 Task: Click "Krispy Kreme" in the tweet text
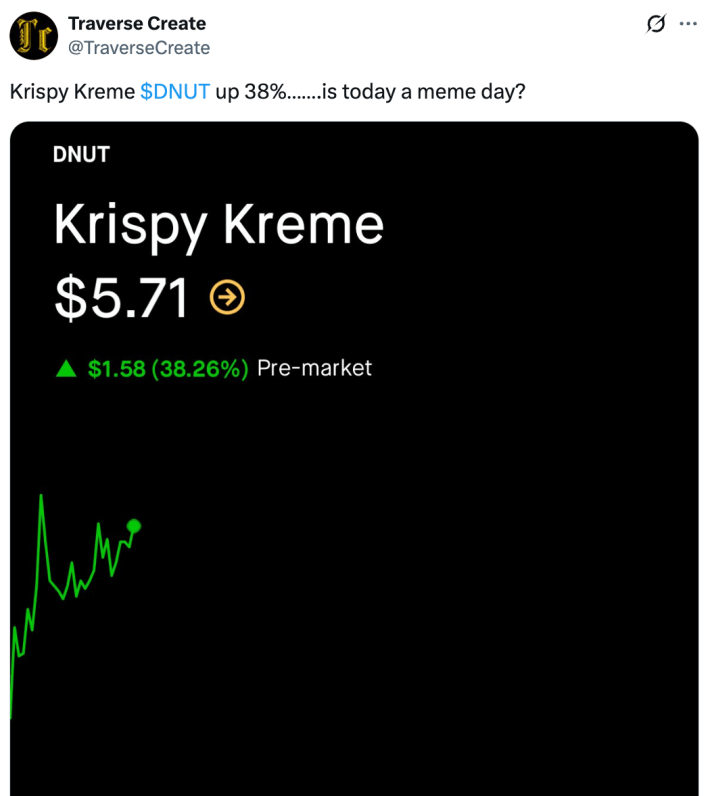tap(72, 92)
